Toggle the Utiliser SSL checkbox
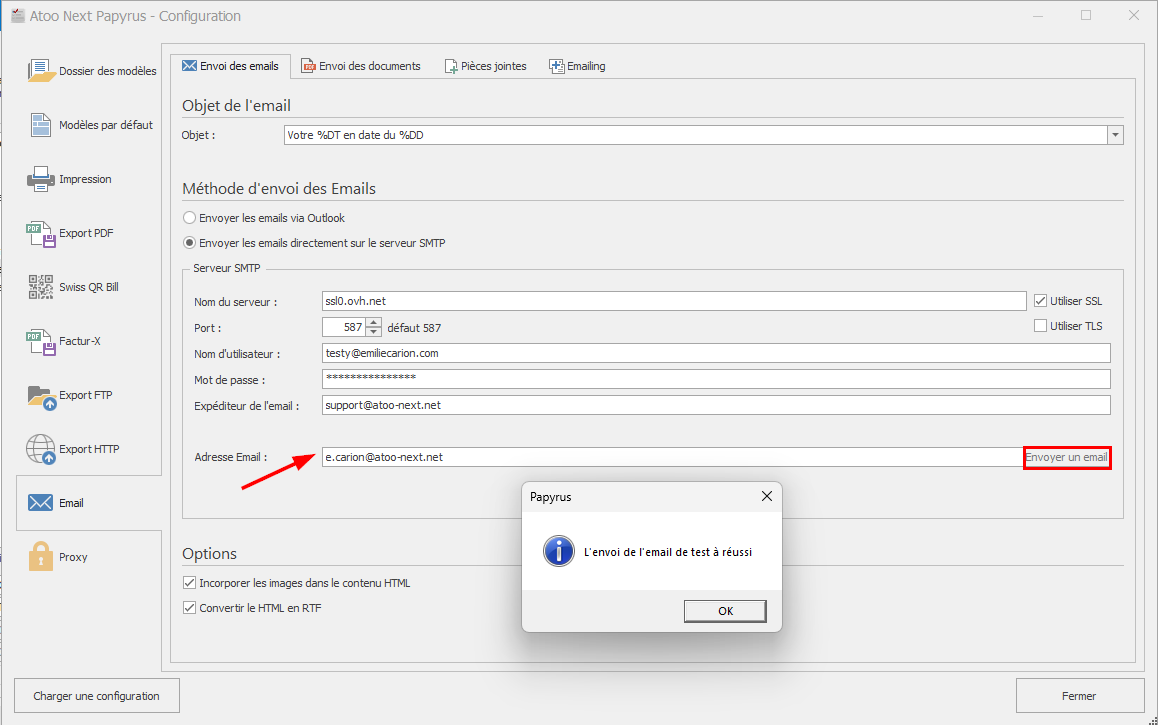This screenshot has height=725, width=1158. [1041, 301]
